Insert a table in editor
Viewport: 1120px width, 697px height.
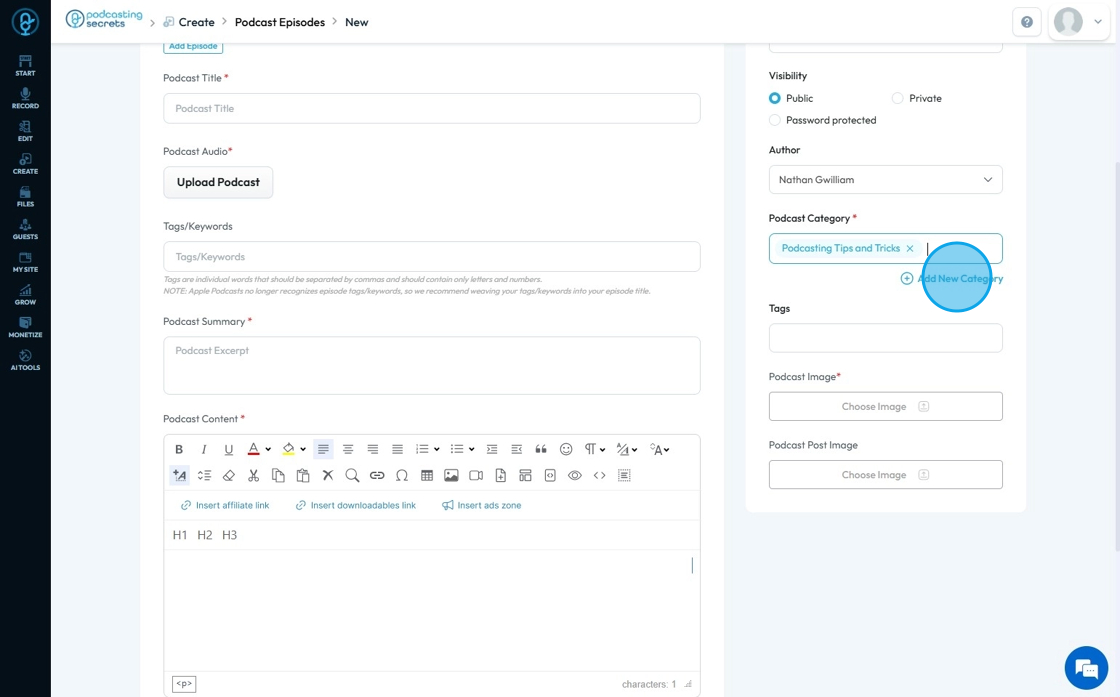pyautogui.click(x=426, y=476)
